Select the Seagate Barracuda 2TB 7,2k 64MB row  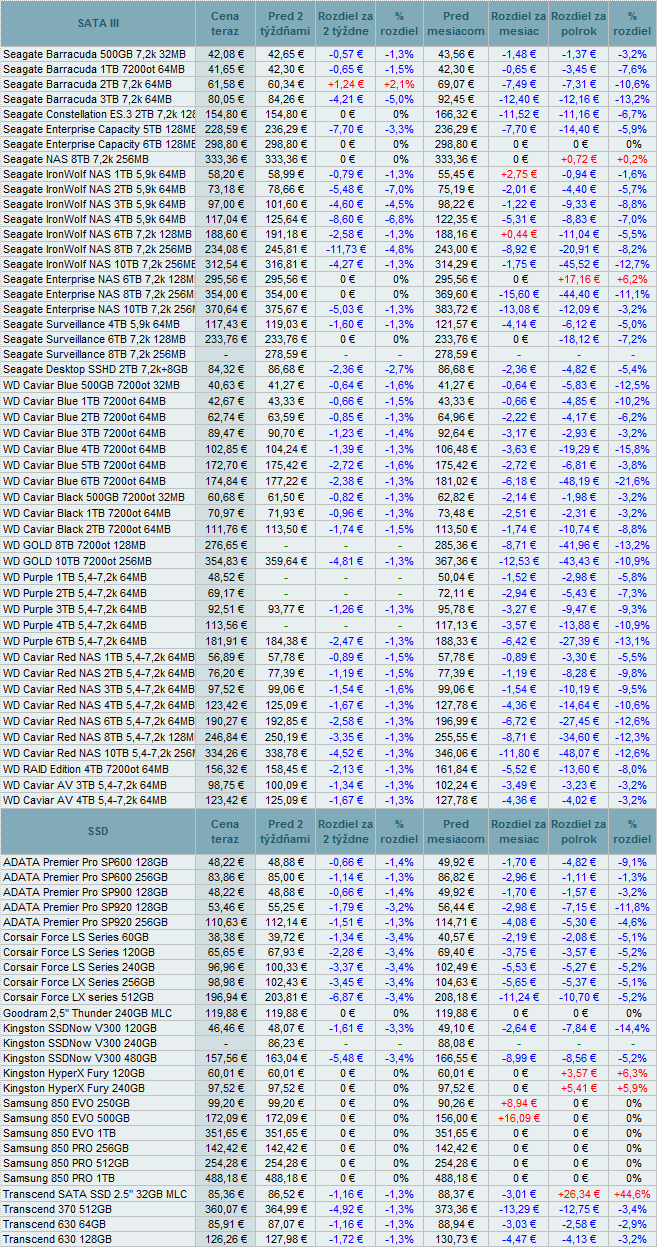pos(328,84)
